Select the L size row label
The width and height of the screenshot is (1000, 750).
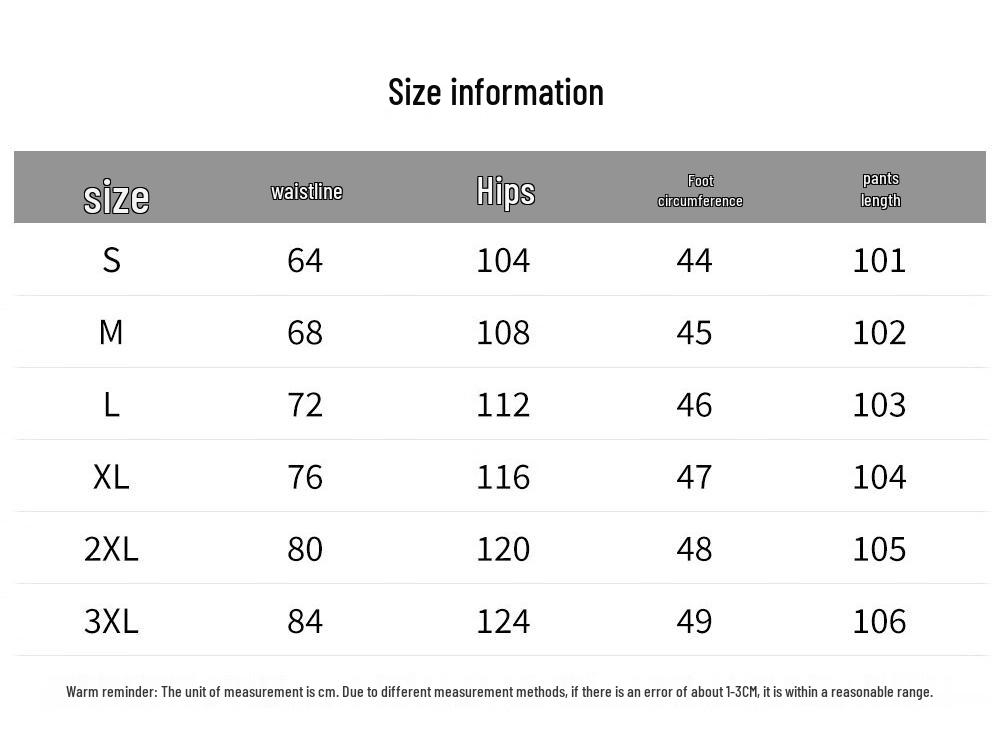[x=111, y=404]
